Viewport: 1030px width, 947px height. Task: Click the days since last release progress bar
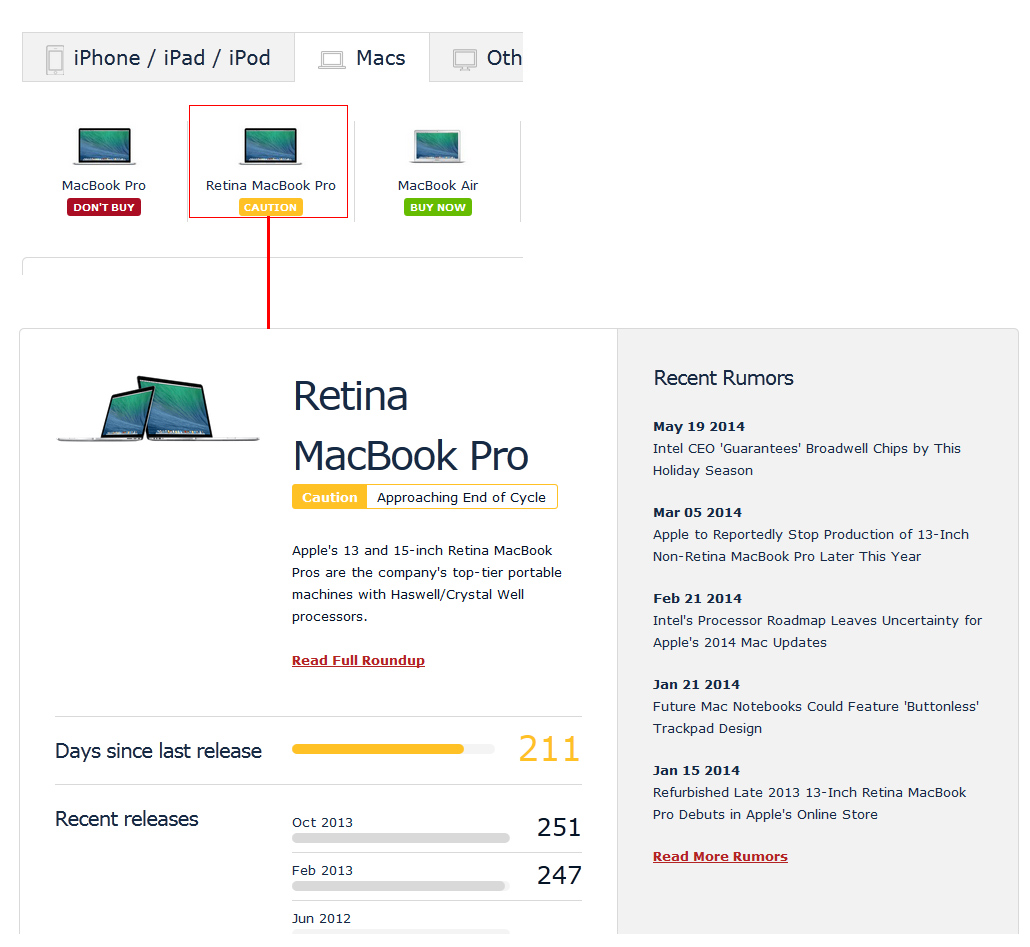point(392,749)
